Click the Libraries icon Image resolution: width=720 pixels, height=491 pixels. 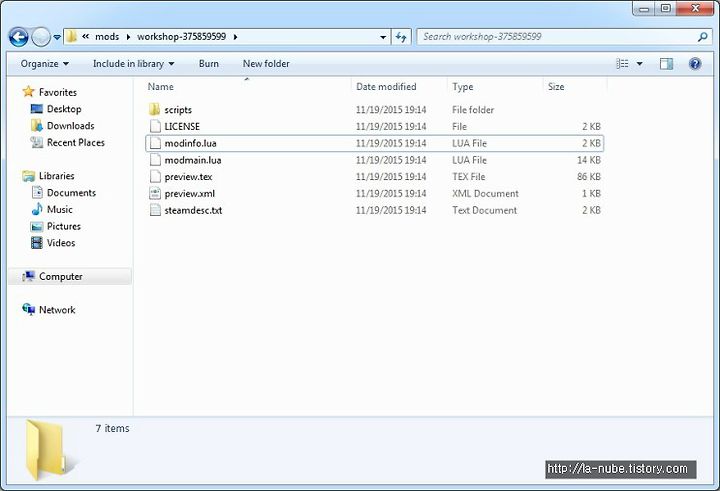click(x=28, y=176)
